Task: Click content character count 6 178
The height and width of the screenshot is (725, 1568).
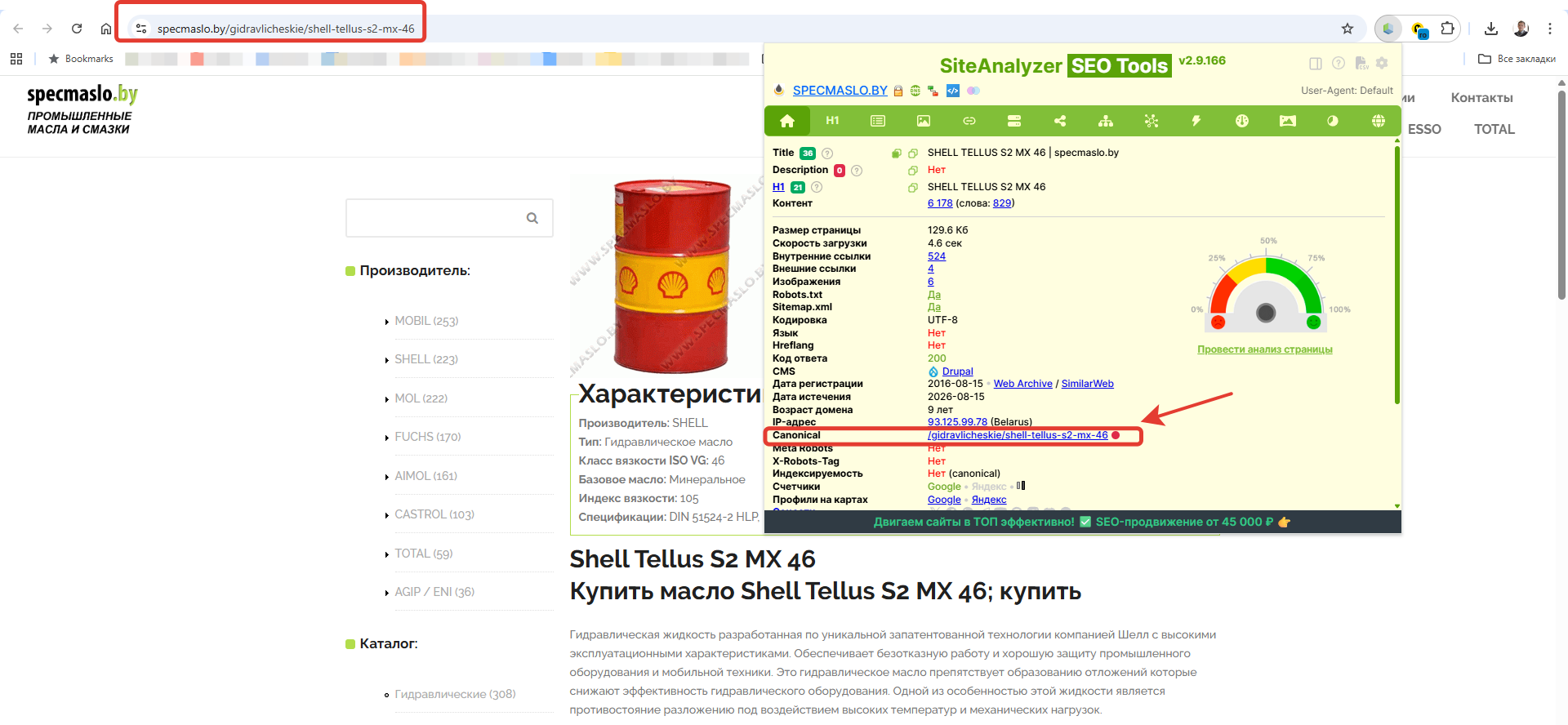Action: [940, 203]
